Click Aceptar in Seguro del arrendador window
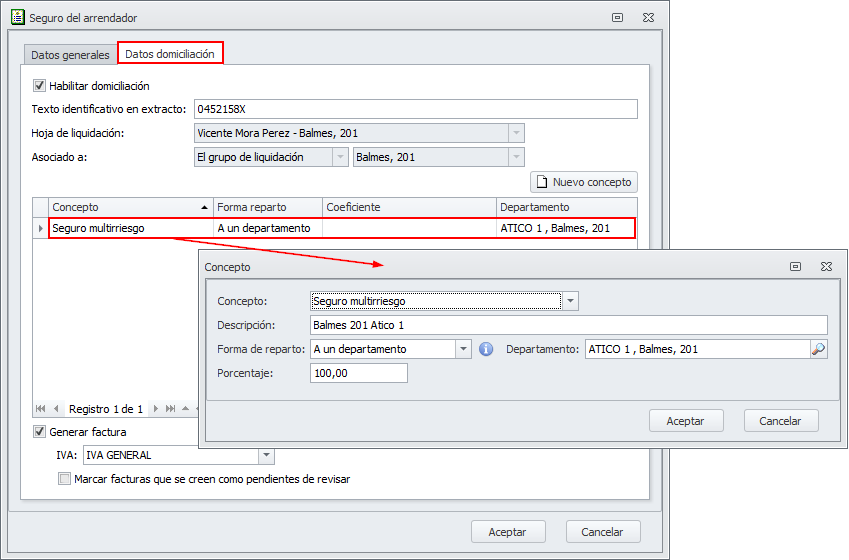The height and width of the screenshot is (560, 849). pyautogui.click(x=508, y=532)
